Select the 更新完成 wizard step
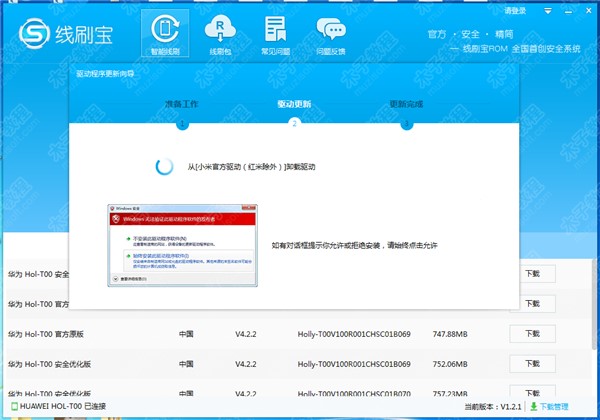The image size is (600, 420). tap(406, 103)
